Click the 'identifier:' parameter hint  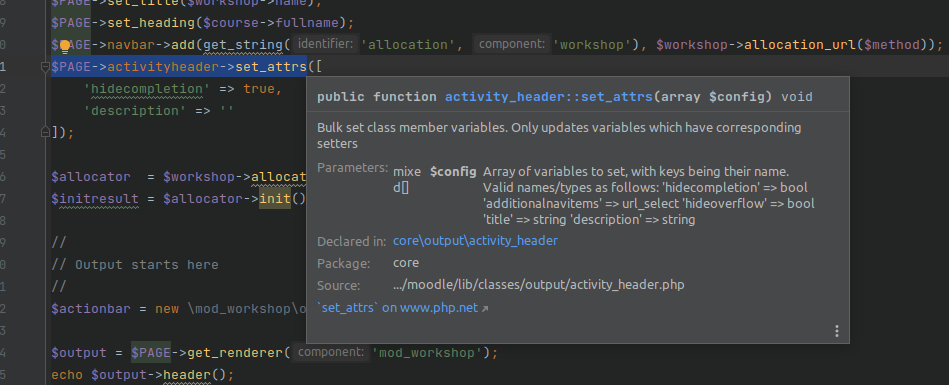tap(325, 44)
